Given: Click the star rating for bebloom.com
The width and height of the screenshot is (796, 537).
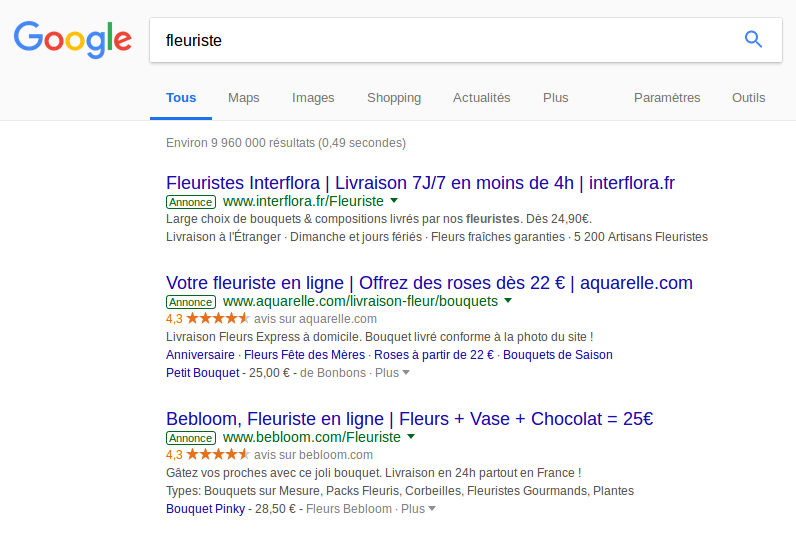Looking at the screenshot, I should coord(217,455).
